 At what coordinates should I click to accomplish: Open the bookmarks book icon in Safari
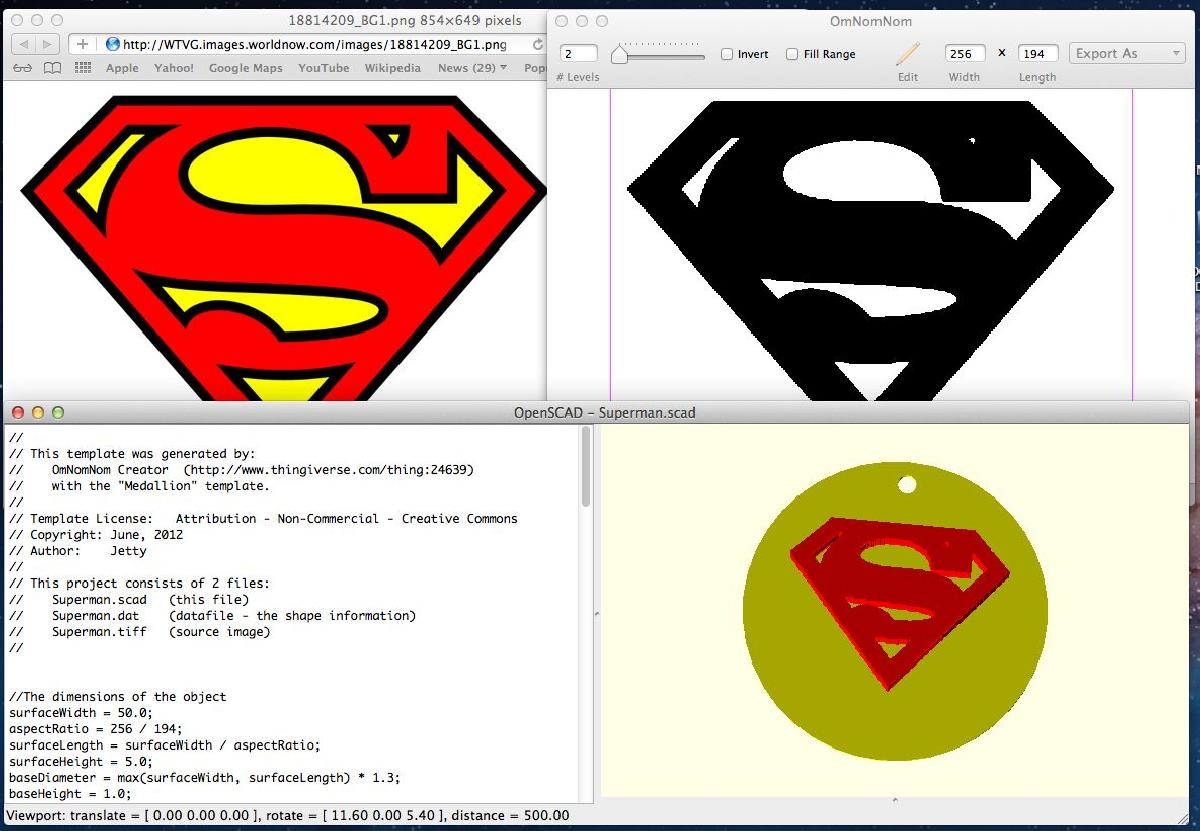pos(52,68)
